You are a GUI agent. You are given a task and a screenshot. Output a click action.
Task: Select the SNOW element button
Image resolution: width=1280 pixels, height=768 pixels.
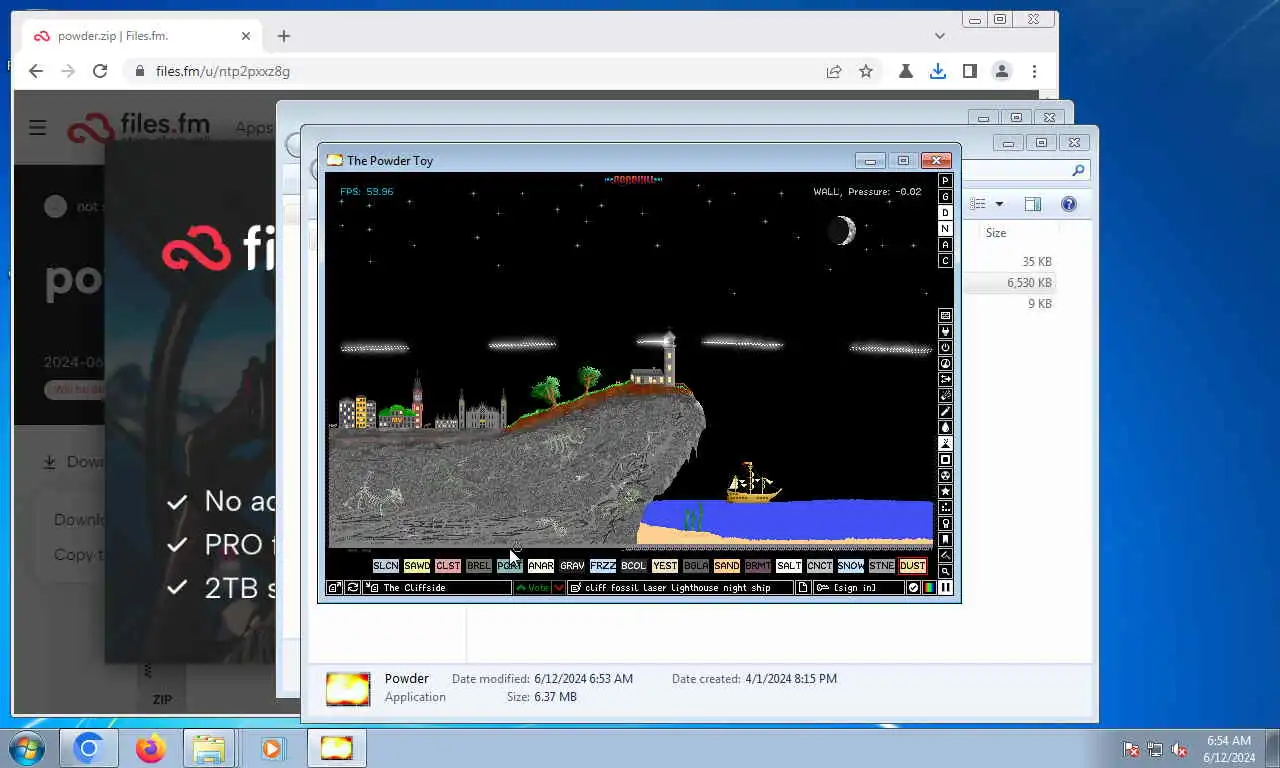(x=851, y=566)
